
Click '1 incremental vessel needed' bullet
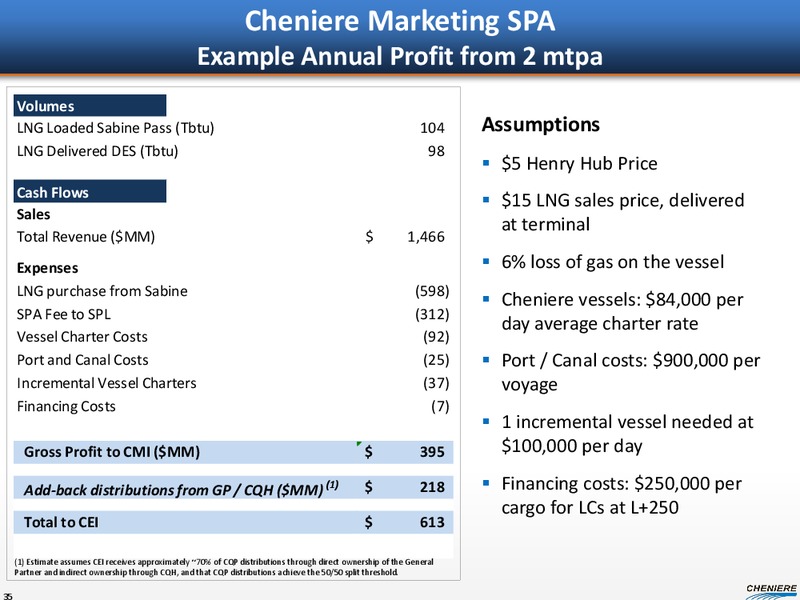pyautogui.click(x=628, y=434)
